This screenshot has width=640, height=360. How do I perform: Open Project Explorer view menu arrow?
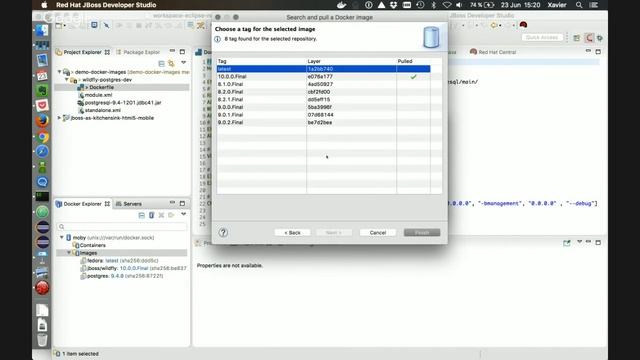(x=184, y=63)
